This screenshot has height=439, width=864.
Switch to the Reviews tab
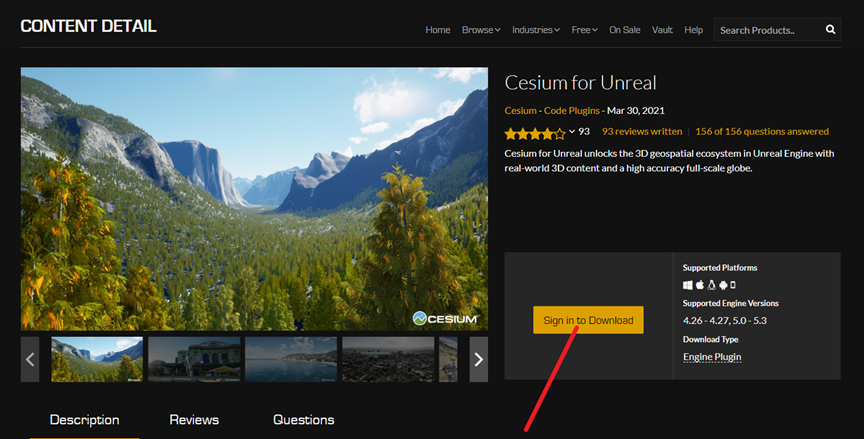[x=194, y=420]
